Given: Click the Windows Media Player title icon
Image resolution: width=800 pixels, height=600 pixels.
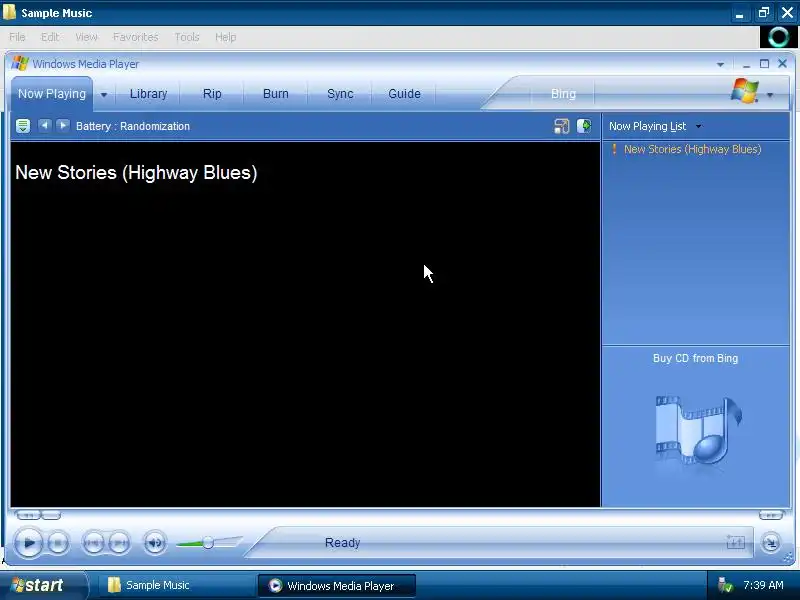Looking at the screenshot, I should pyautogui.click(x=19, y=63).
